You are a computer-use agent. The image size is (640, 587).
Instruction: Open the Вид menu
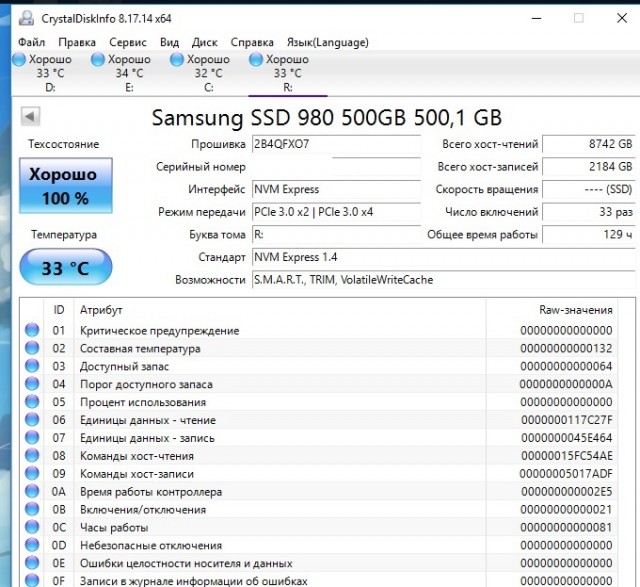pos(169,42)
